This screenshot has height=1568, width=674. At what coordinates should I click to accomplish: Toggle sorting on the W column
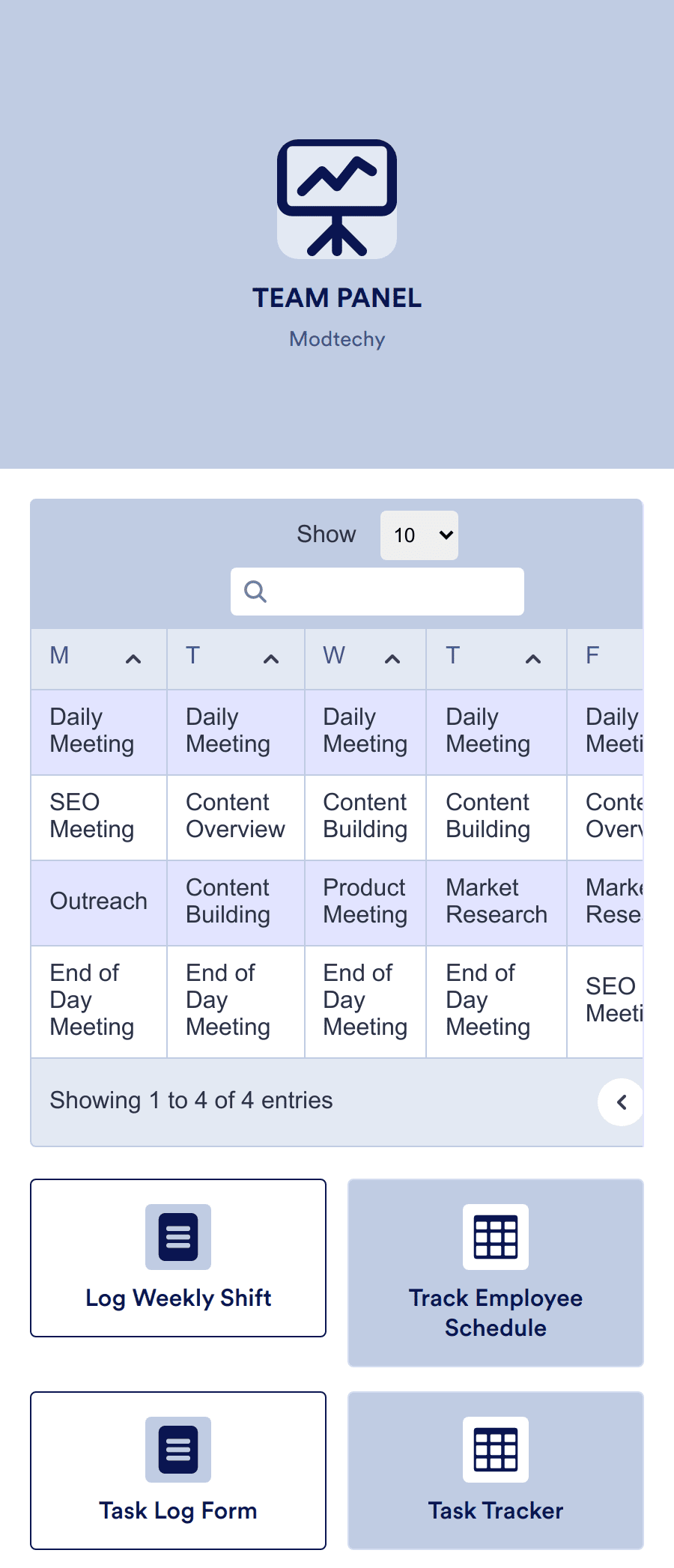point(393,660)
